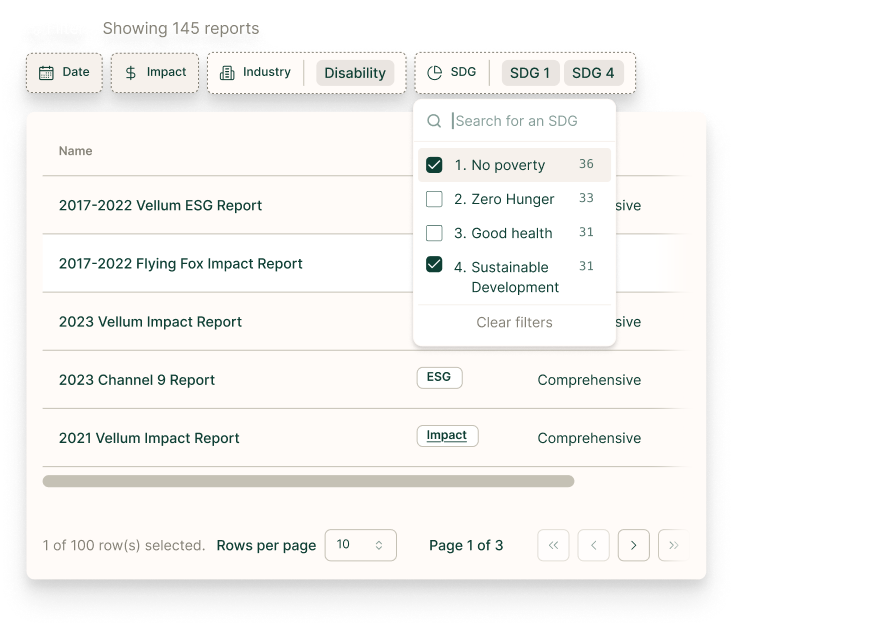Go to the first page arrow

[553, 545]
